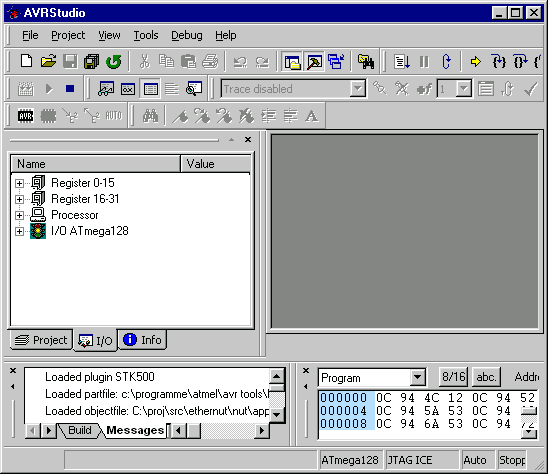Click the Find binoculars icon
Image resolution: width=548 pixels, height=474 pixels.
(x=150, y=115)
